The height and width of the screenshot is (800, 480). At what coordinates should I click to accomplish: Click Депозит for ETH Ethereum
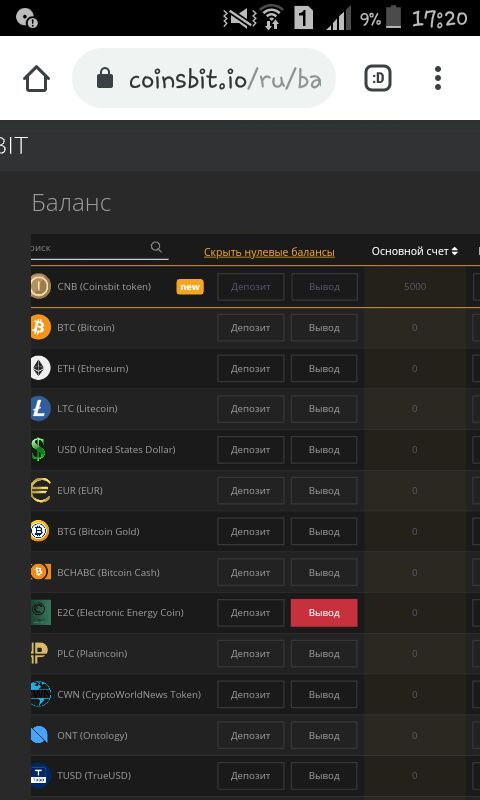pos(250,368)
